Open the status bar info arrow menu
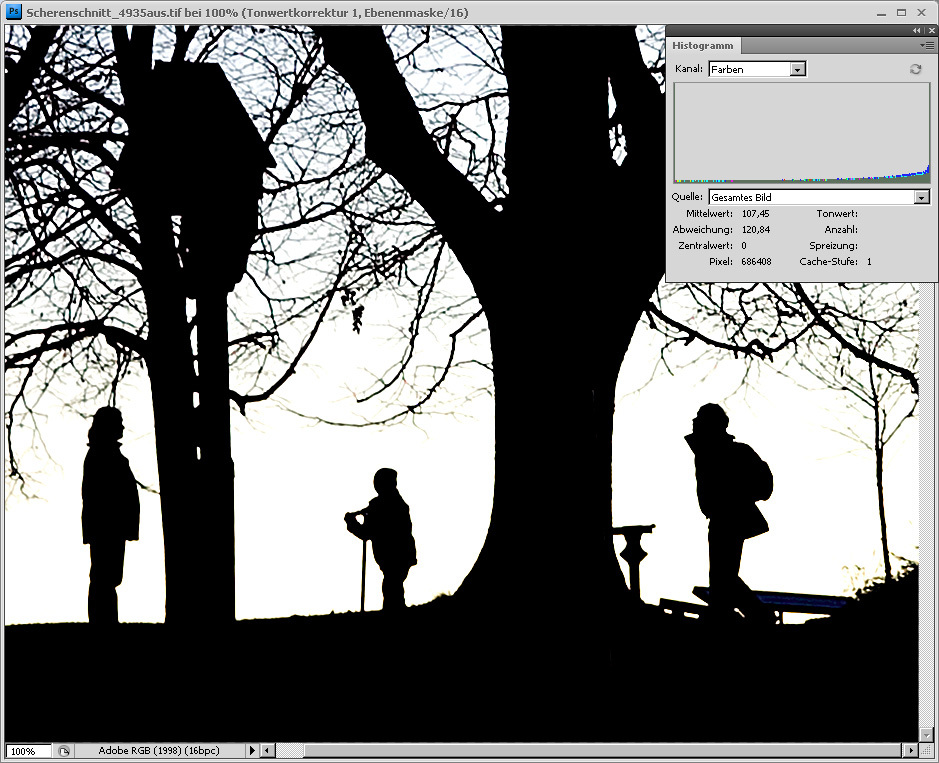The width and height of the screenshot is (939, 763). tap(252, 751)
